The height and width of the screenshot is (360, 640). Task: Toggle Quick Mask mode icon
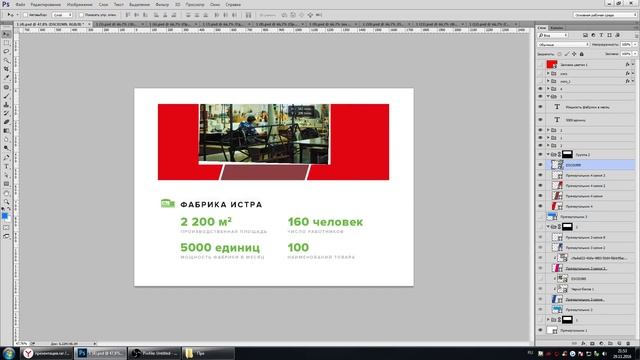(6, 228)
